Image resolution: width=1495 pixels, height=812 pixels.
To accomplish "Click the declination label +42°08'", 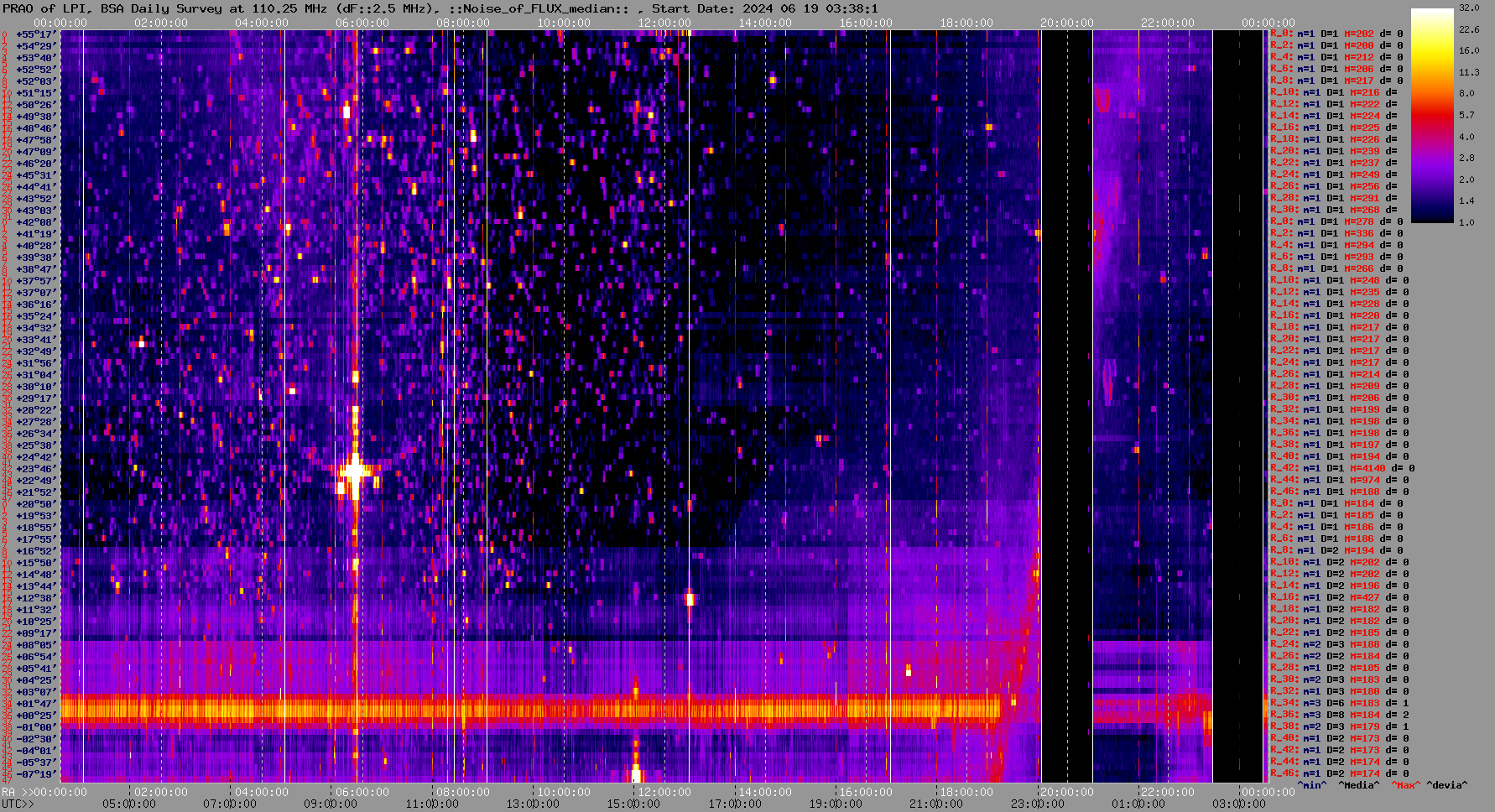I will pos(36,222).
